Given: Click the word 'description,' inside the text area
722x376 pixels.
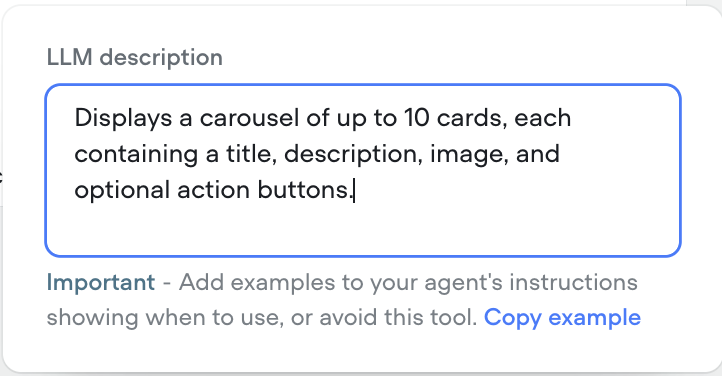Looking at the screenshot, I should point(353,155).
